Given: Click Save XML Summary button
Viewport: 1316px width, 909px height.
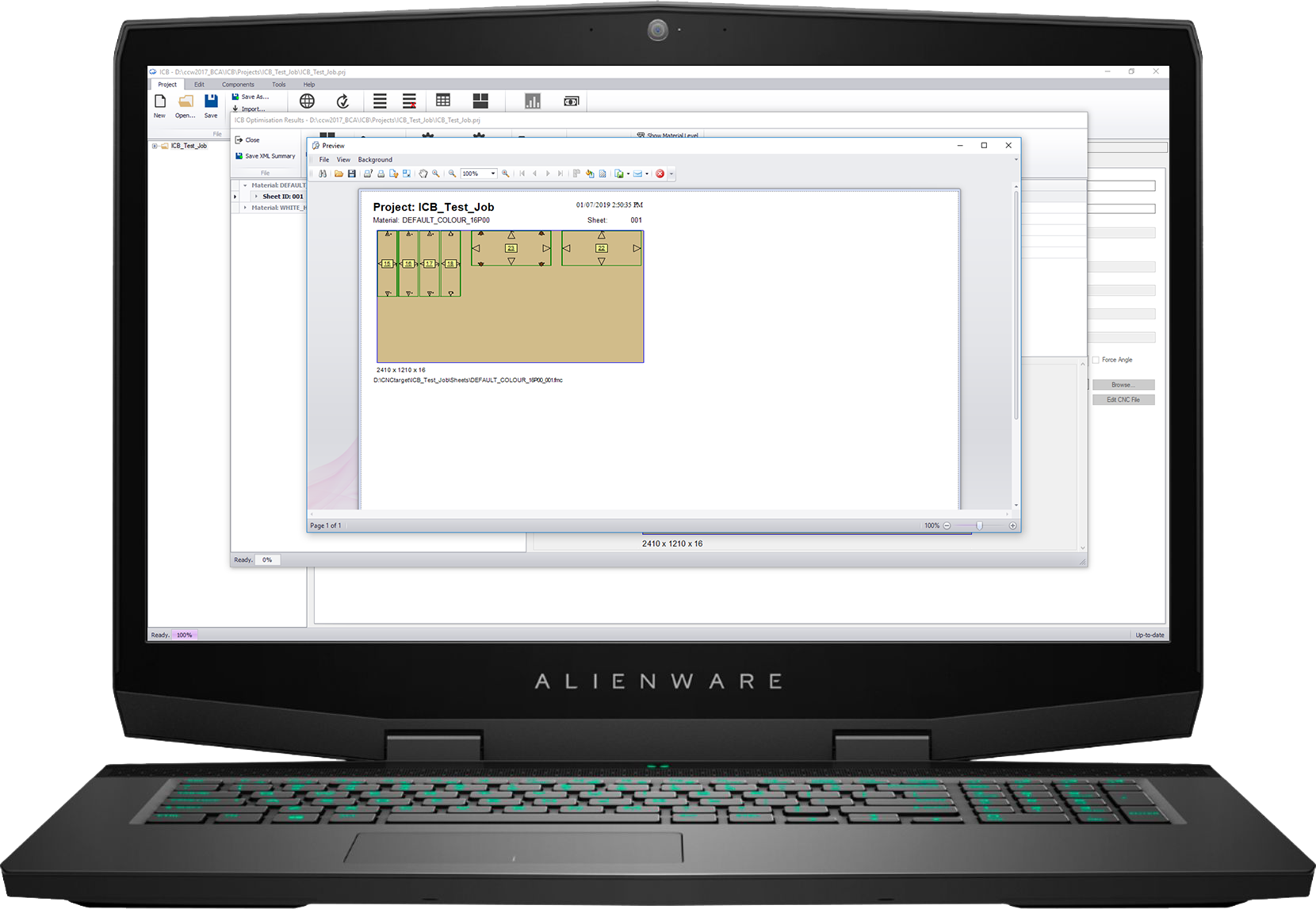Looking at the screenshot, I should click(x=266, y=156).
